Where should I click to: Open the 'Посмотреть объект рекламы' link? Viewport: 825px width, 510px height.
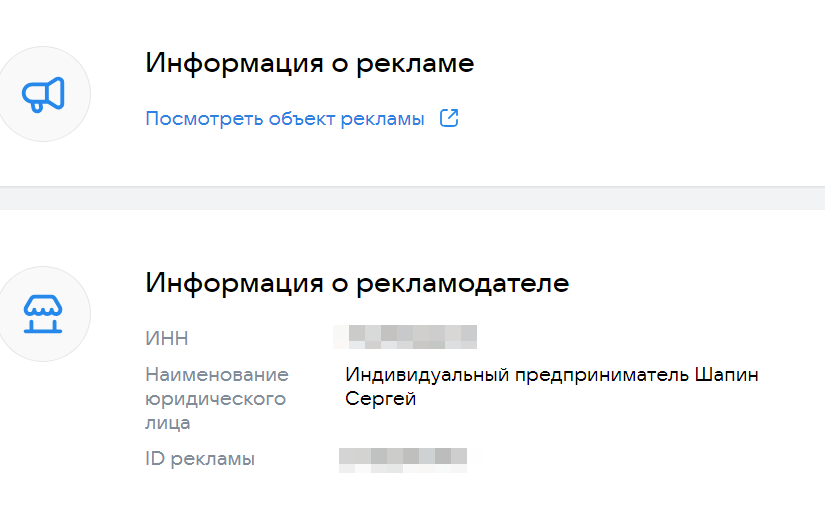click(x=285, y=119)
